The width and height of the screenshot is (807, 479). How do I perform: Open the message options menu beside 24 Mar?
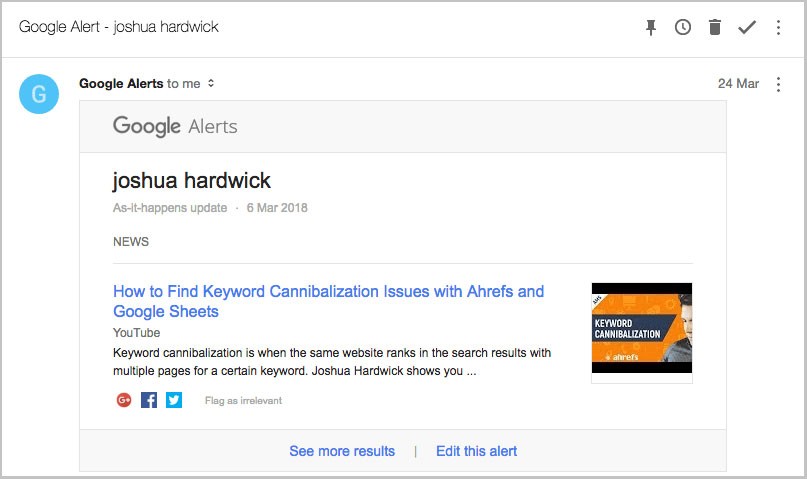[779, 84]
